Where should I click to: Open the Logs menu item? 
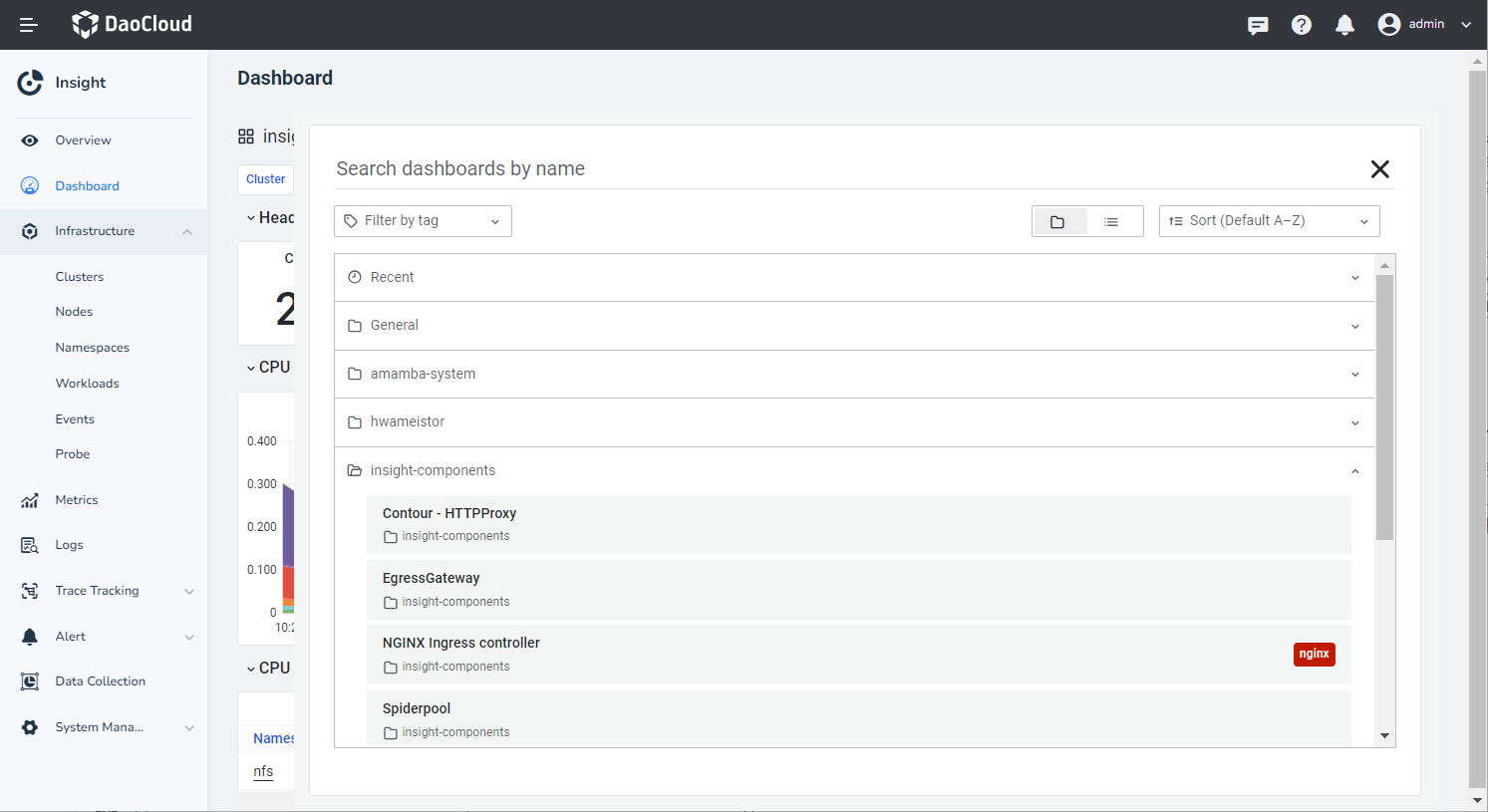click(x=69, y=545)
